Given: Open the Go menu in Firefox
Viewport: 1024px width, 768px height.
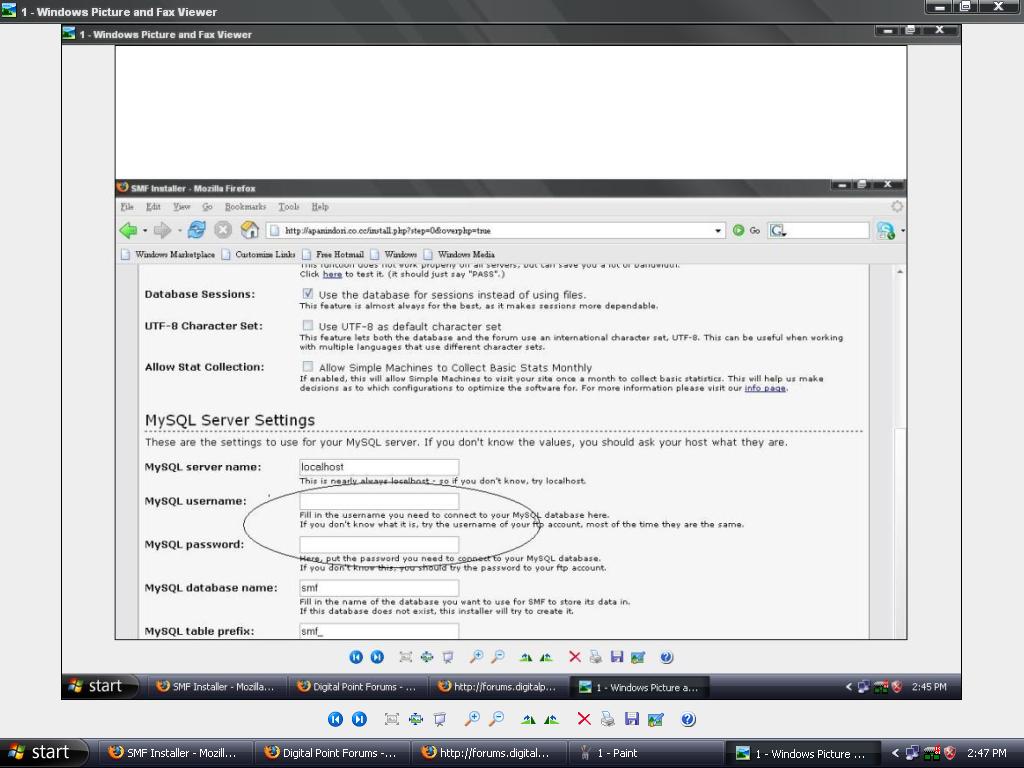Looking at the screenshot, I should pyautogui.click(x=207, y=206).
